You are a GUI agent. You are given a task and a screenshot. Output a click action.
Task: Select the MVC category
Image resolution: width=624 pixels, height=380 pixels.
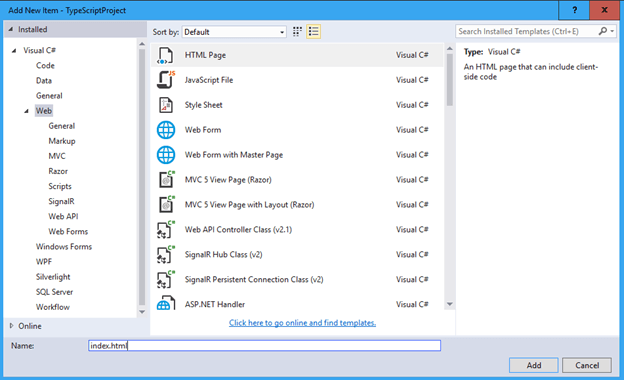click(57, 156)
